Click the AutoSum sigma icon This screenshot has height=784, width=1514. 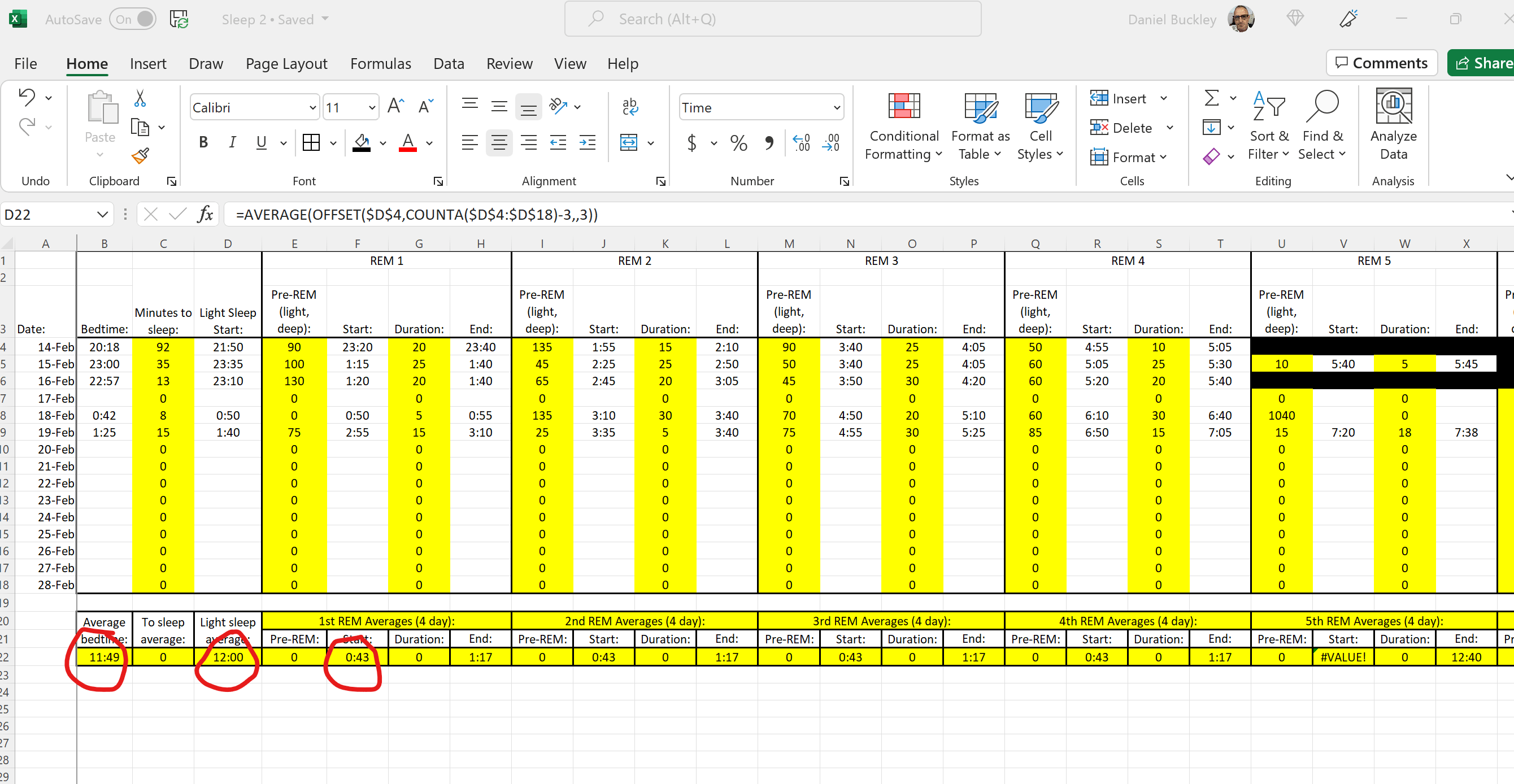click(1211, 98)
